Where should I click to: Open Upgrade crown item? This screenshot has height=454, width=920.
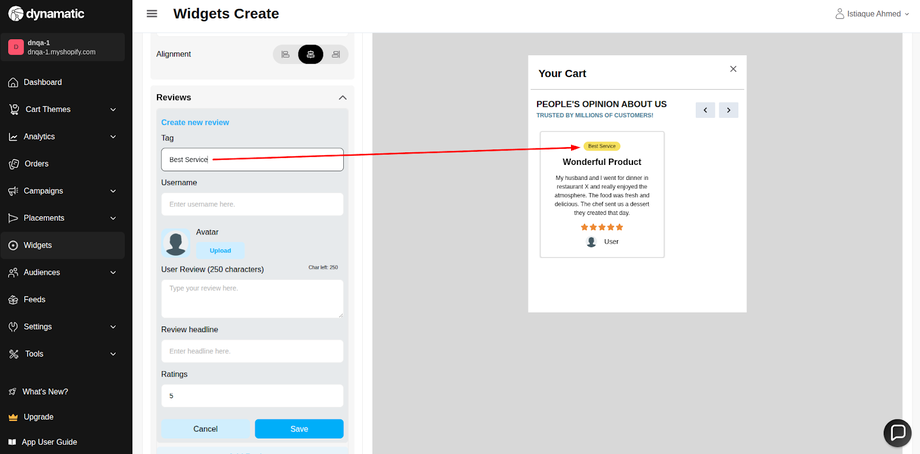pyautogui.click(x=38, y=417)
